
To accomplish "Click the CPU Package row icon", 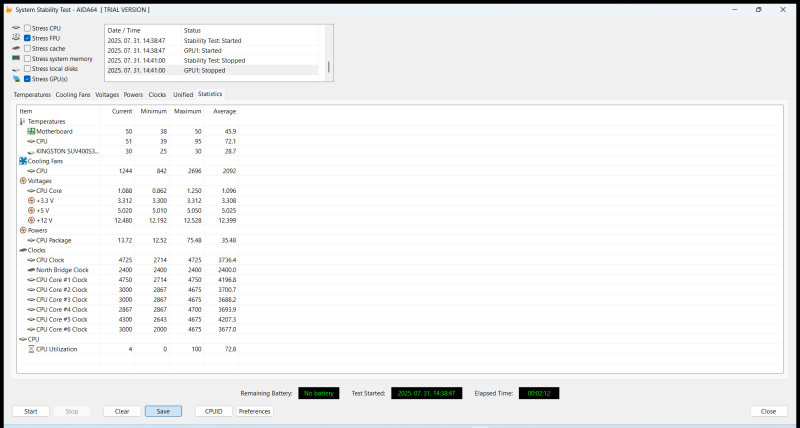I will 31,240.
